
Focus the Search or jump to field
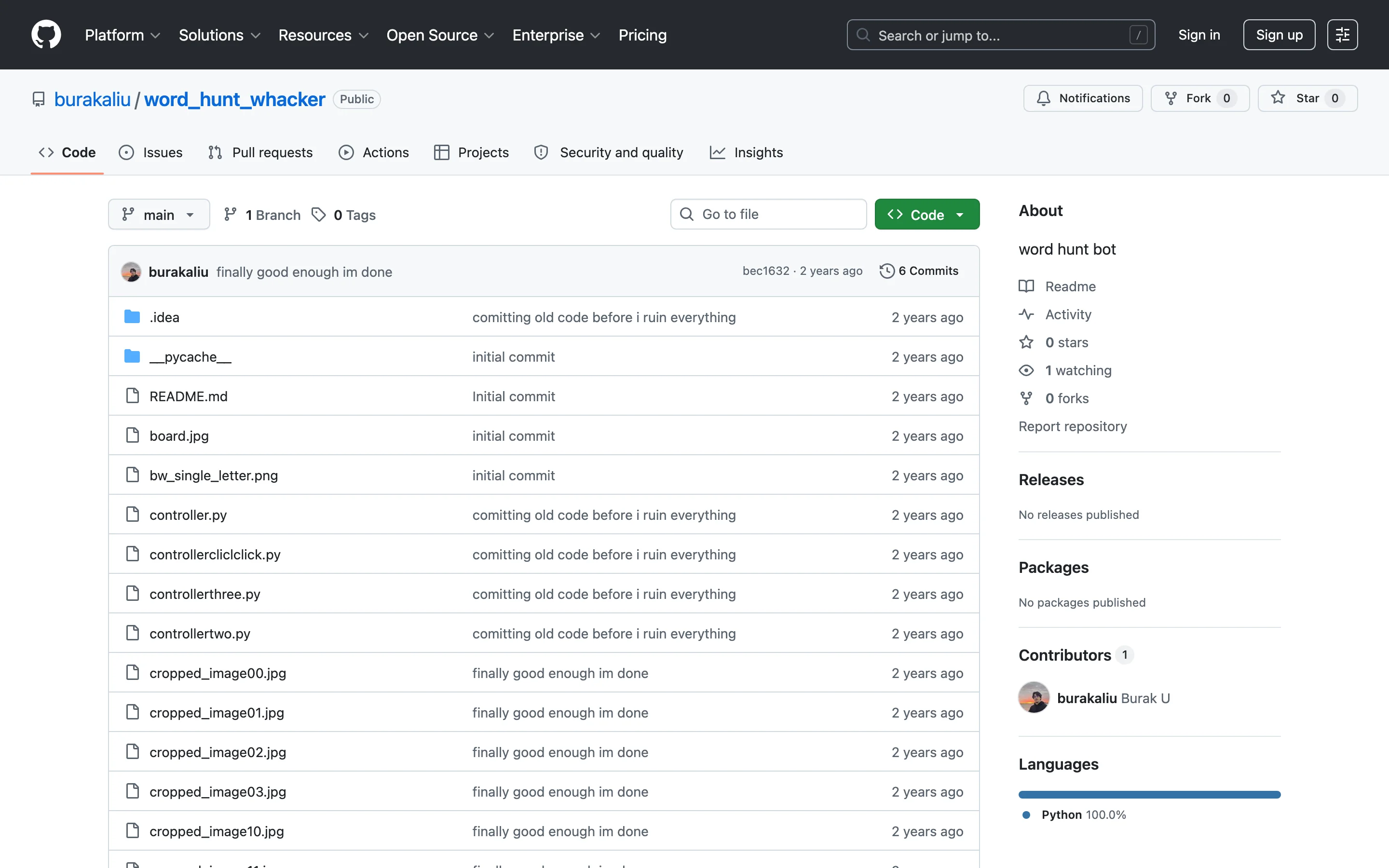pyautogui.click(x=1000, y=35)
